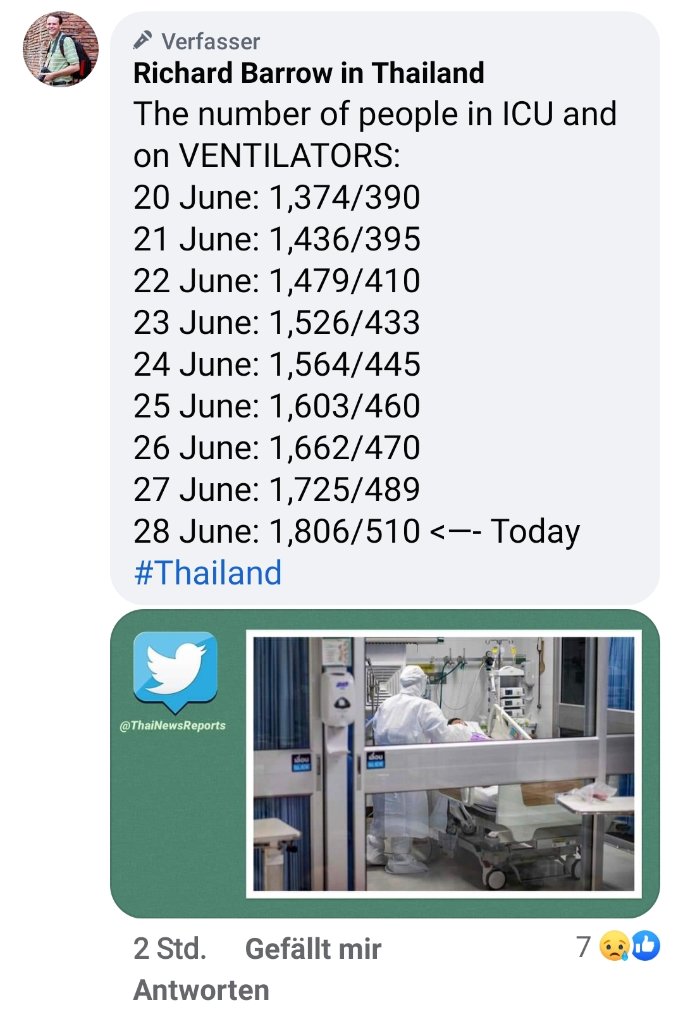Click the 26 June 1,662/470 line
Viewport: 683px width, 1024px height.
pyautogui.click(x=277, y=448)
